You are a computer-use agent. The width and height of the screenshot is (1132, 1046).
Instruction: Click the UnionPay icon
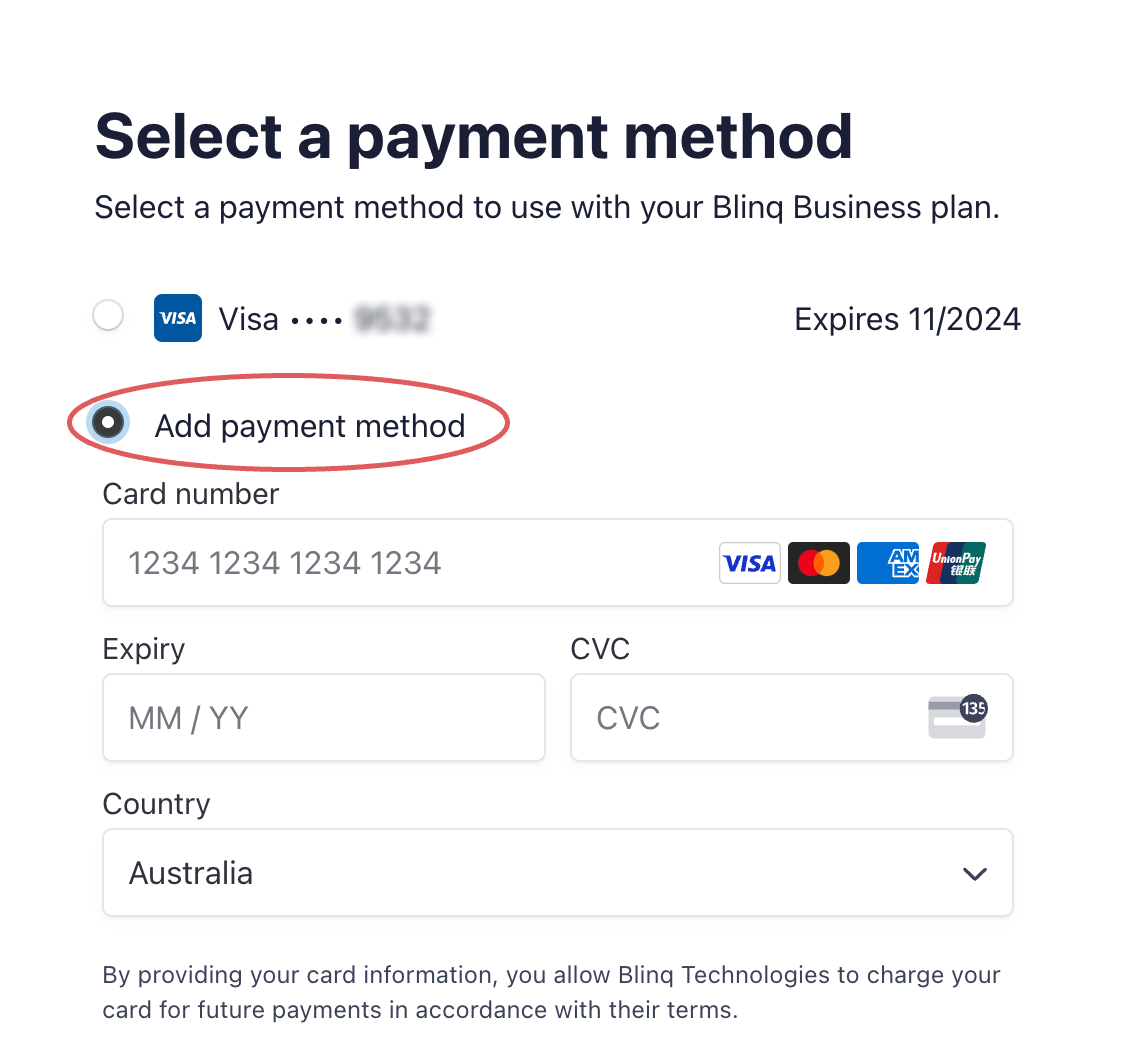pyautogui.click(x=956, y=563)
